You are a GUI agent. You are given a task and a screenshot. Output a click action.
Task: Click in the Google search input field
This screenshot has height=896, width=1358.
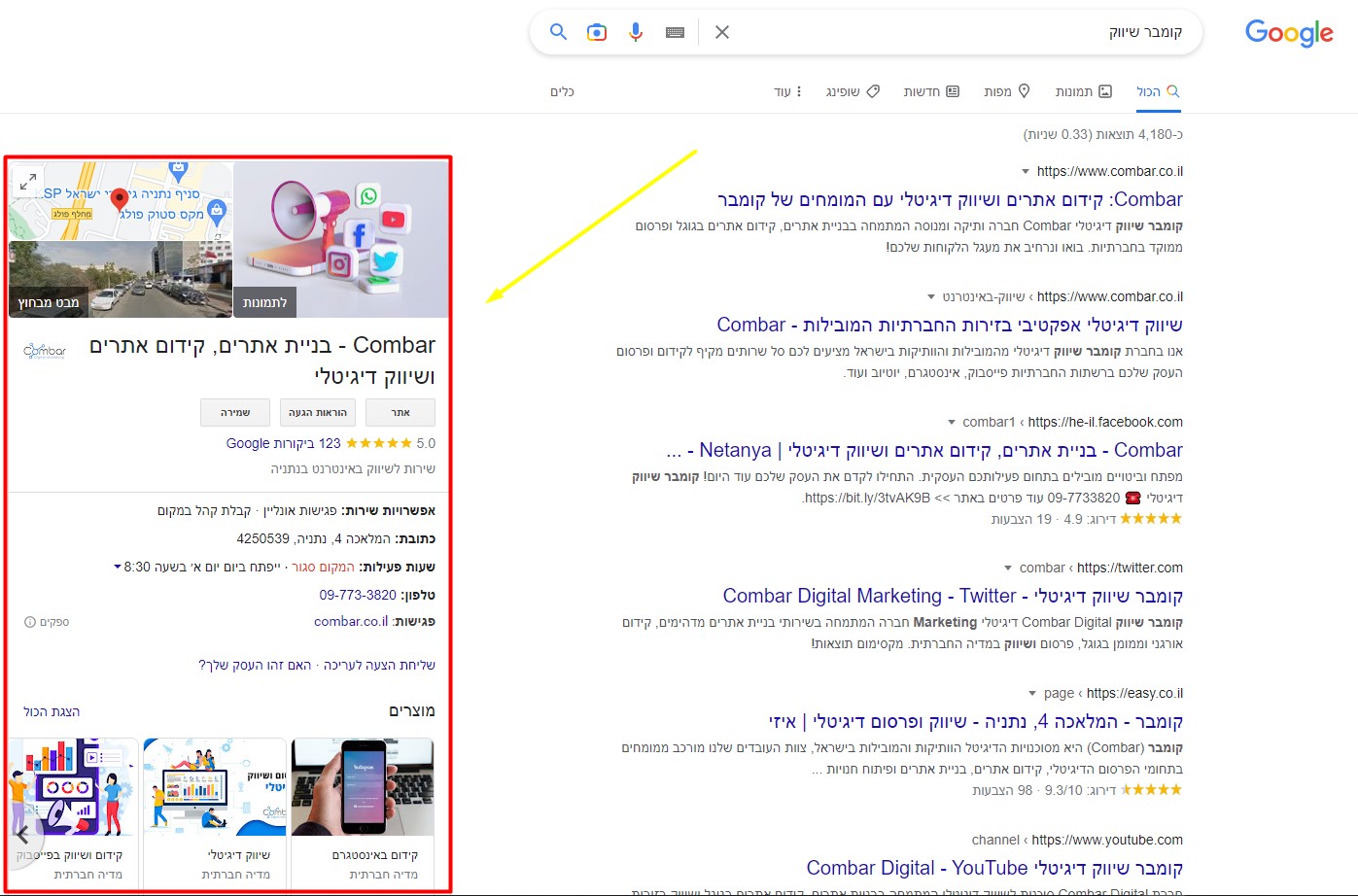pos(962,32)
